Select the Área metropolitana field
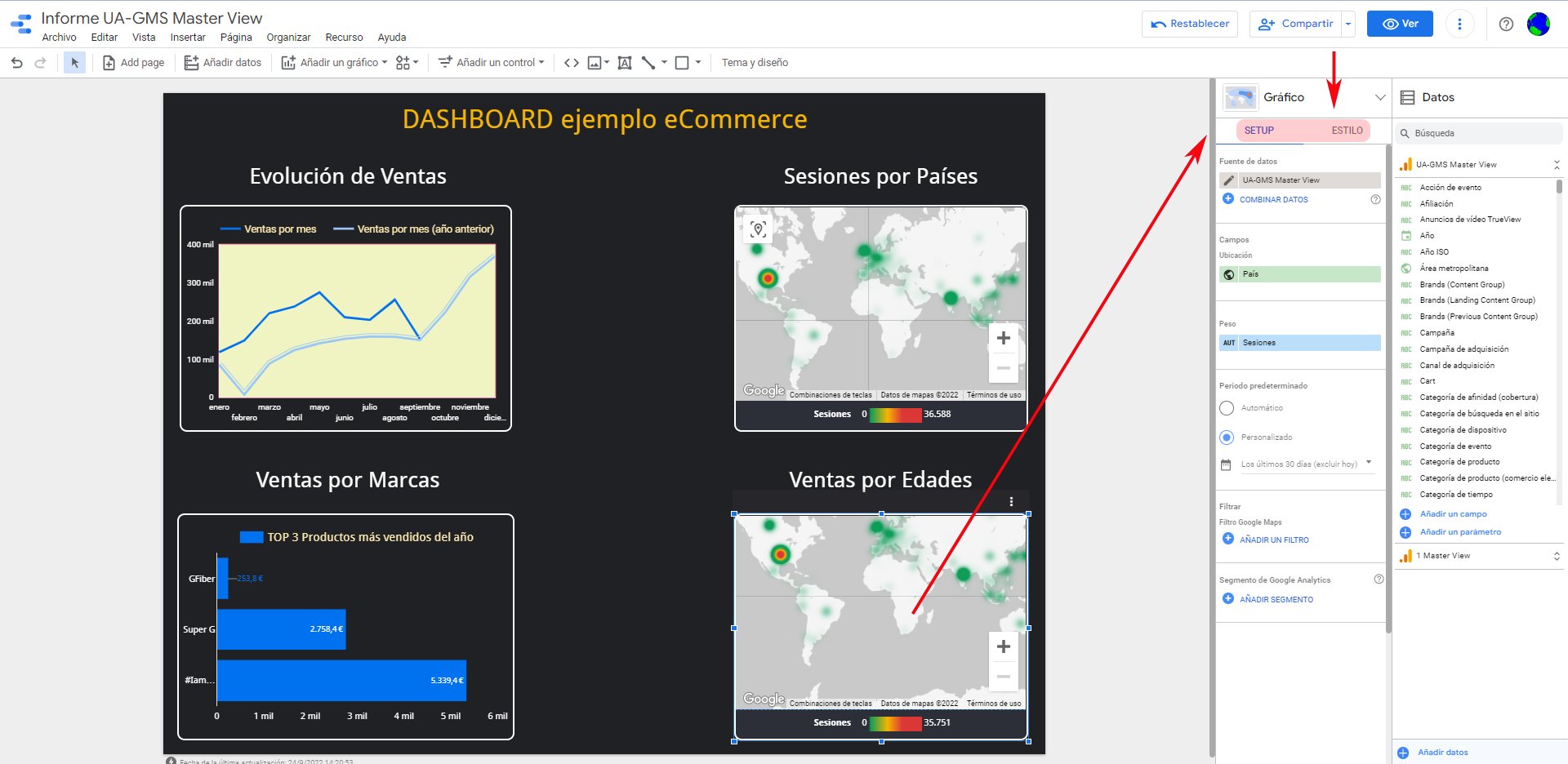Viewport: 1568px width, 764px height. point(1454,269)
